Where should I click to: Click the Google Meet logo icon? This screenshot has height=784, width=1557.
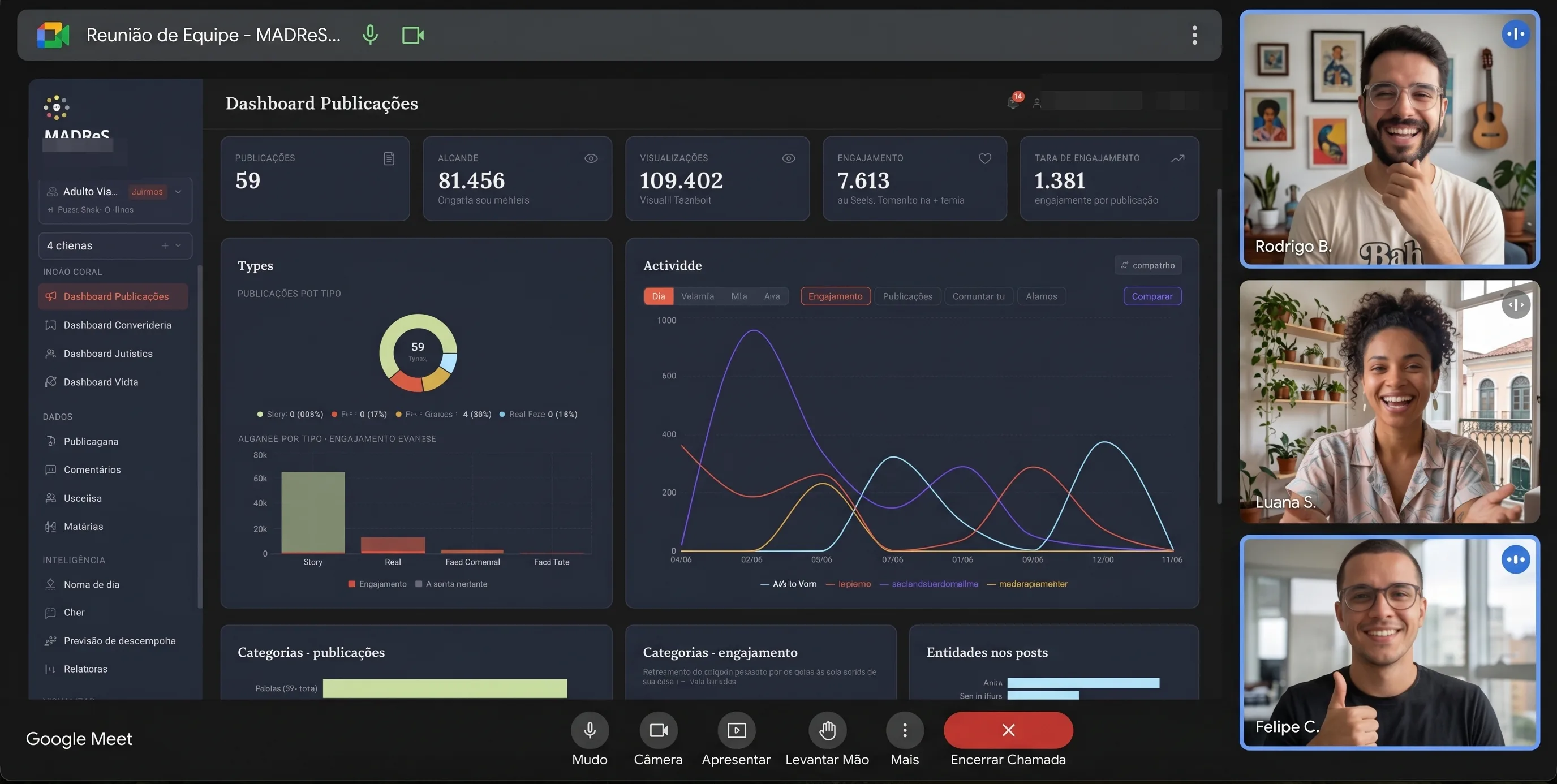point(53,35)
